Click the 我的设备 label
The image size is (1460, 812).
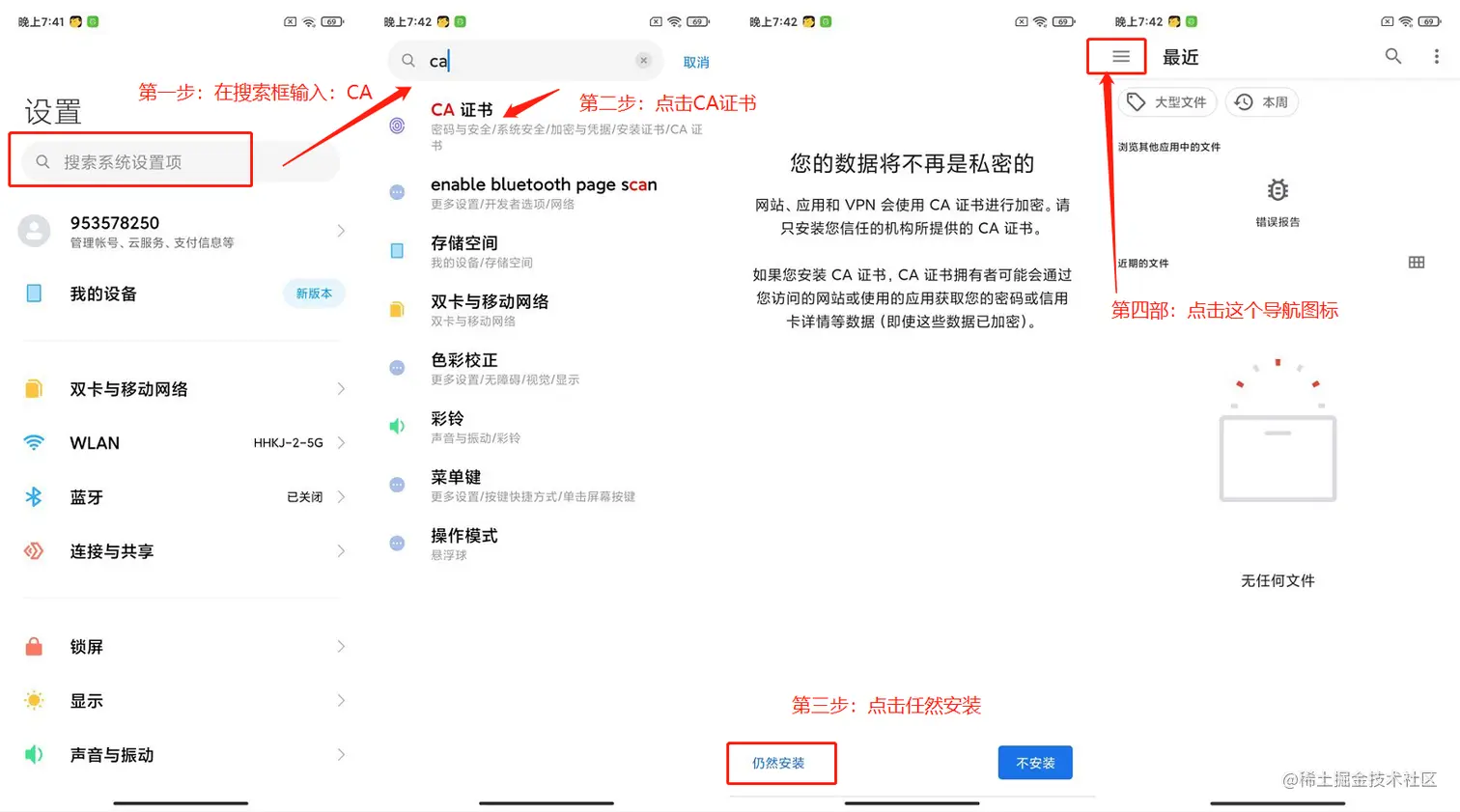coord(103,294)
